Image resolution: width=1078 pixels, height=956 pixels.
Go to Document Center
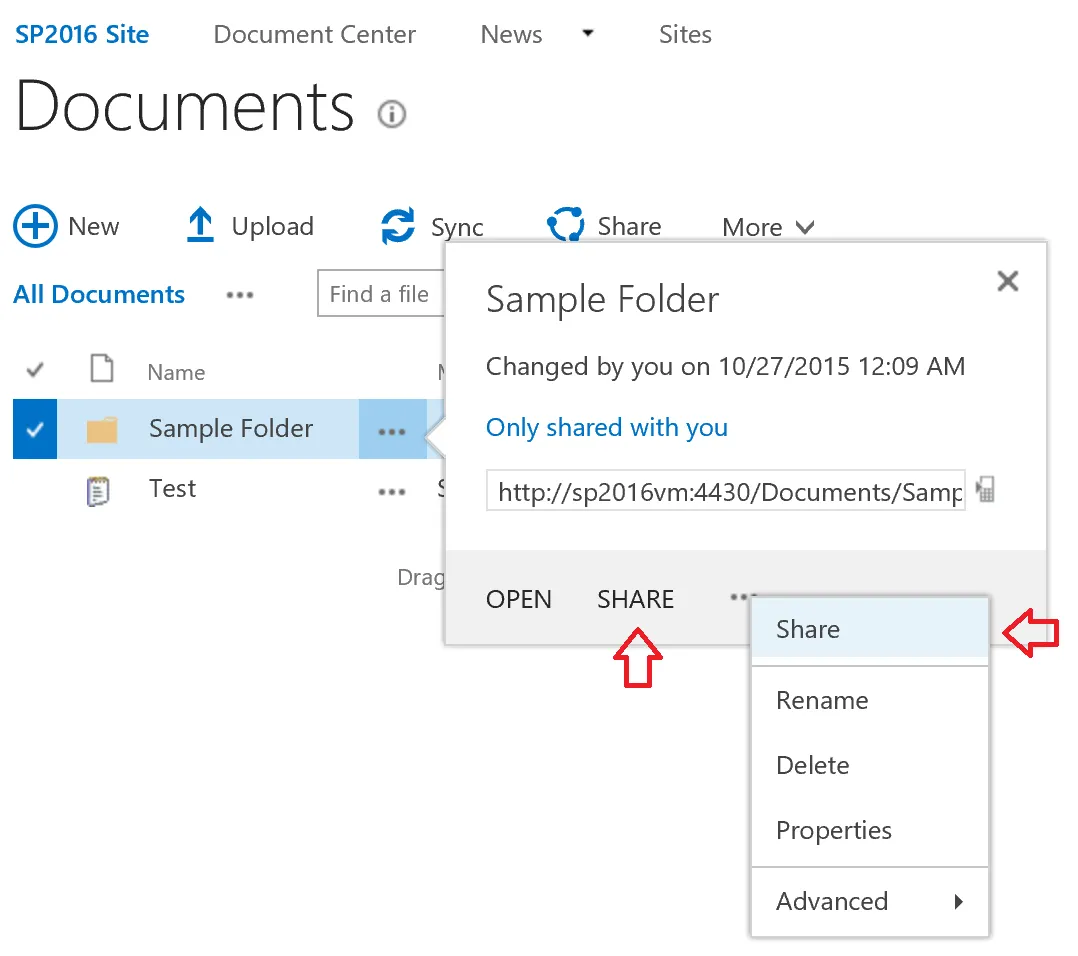coord(314,34)
